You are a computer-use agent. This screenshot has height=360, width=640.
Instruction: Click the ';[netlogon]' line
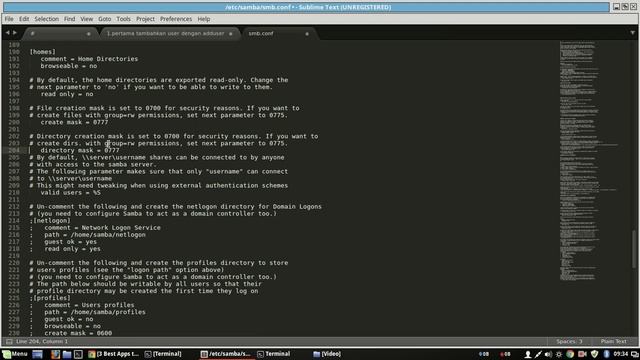tap(50, 221)
